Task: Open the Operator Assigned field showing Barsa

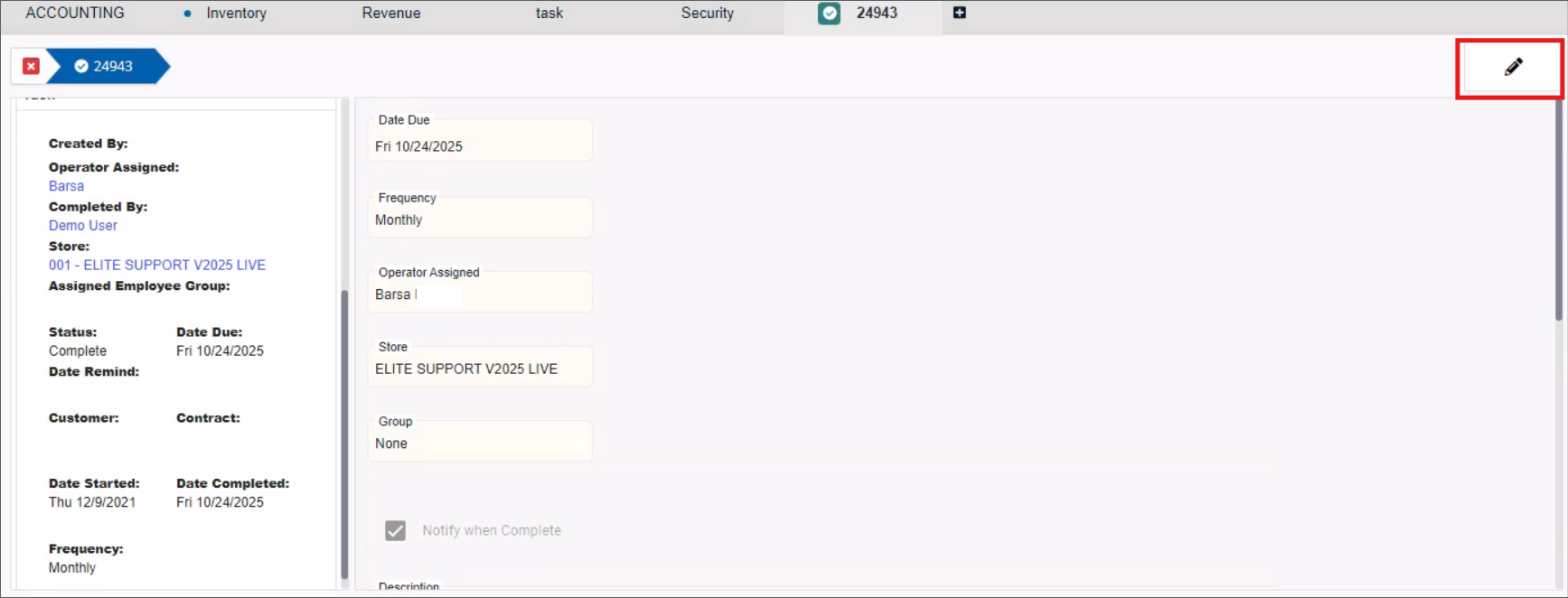Action: click(479, 294)
